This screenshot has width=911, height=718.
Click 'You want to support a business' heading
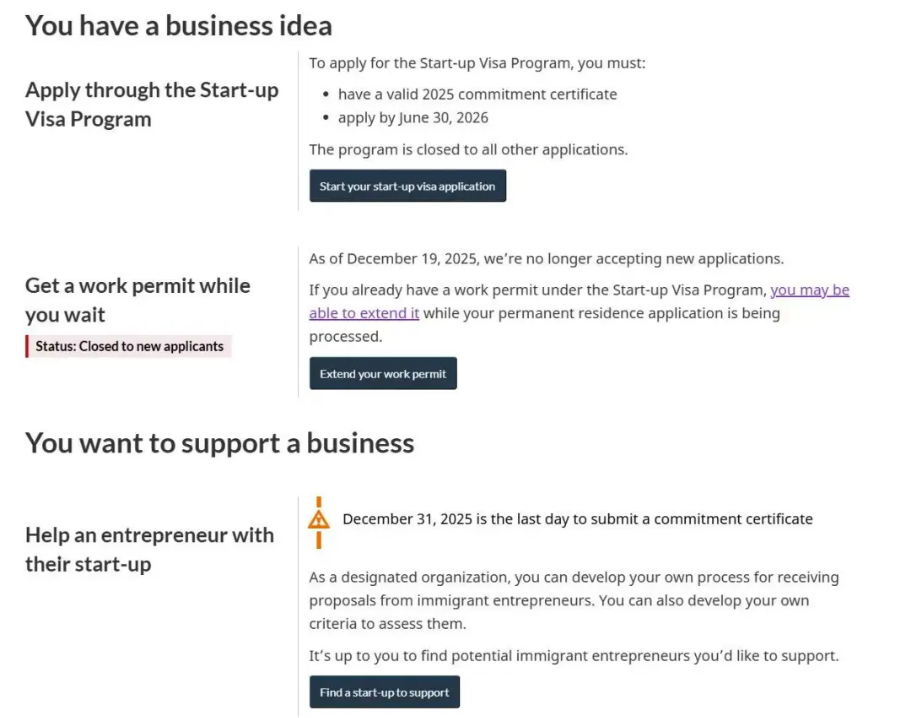219,442
